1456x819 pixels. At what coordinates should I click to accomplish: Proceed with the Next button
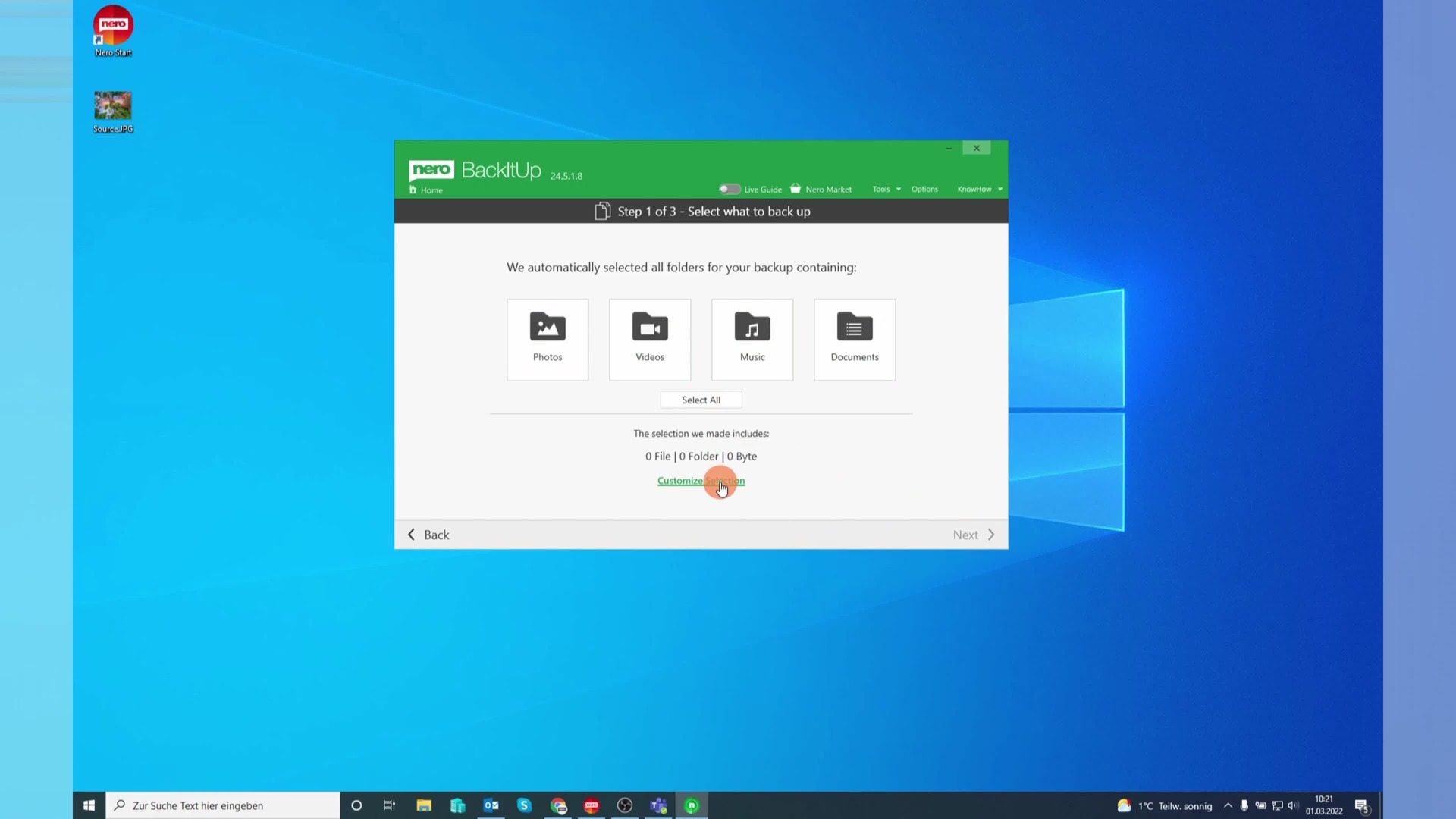point(974,535)
